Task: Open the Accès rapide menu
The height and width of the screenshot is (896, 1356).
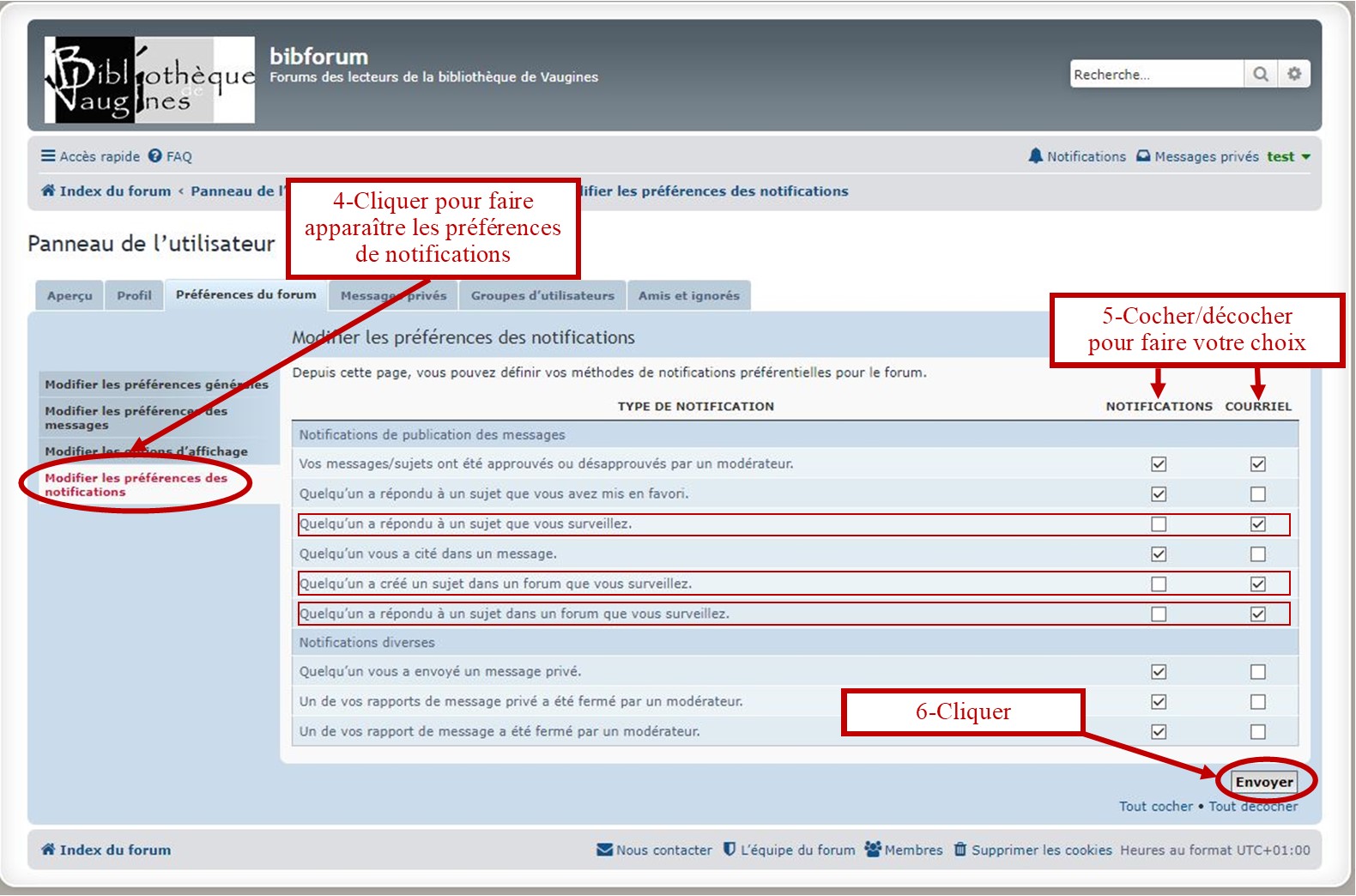Action: point(91,156)
